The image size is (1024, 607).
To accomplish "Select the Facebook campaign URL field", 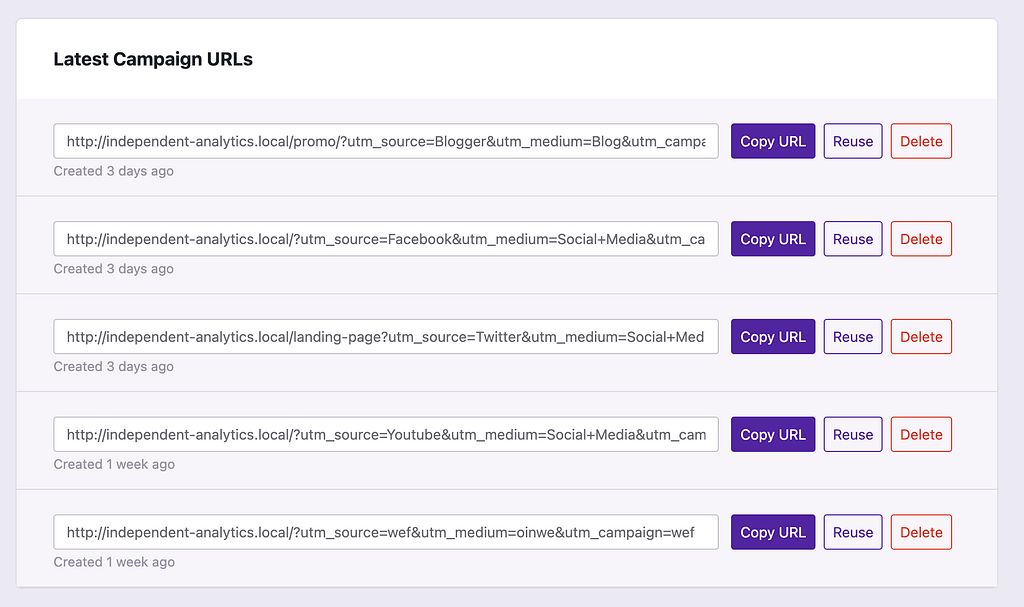I will (386, 239).
